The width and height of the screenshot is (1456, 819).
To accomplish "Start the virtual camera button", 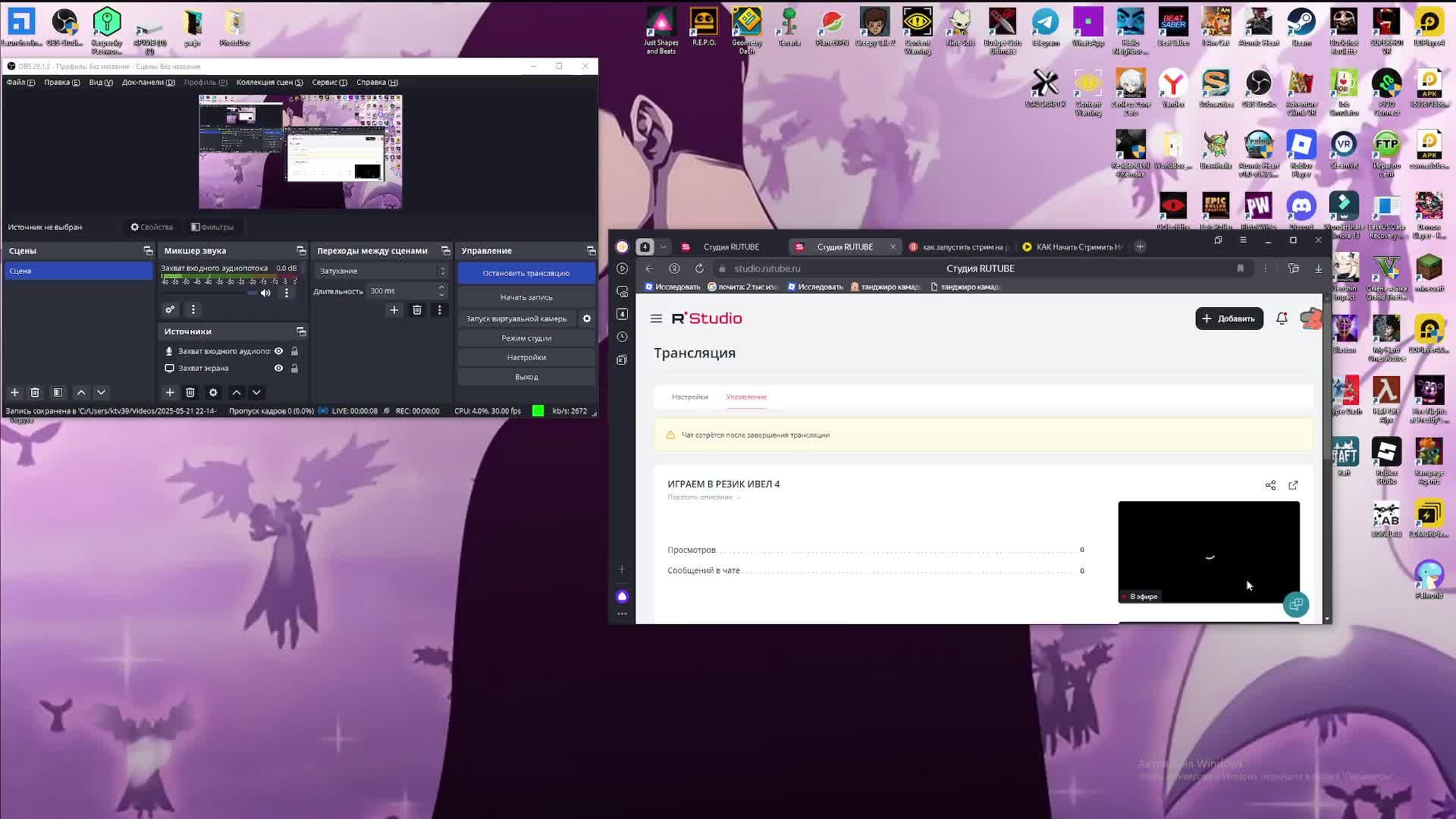I will (516, 318).
